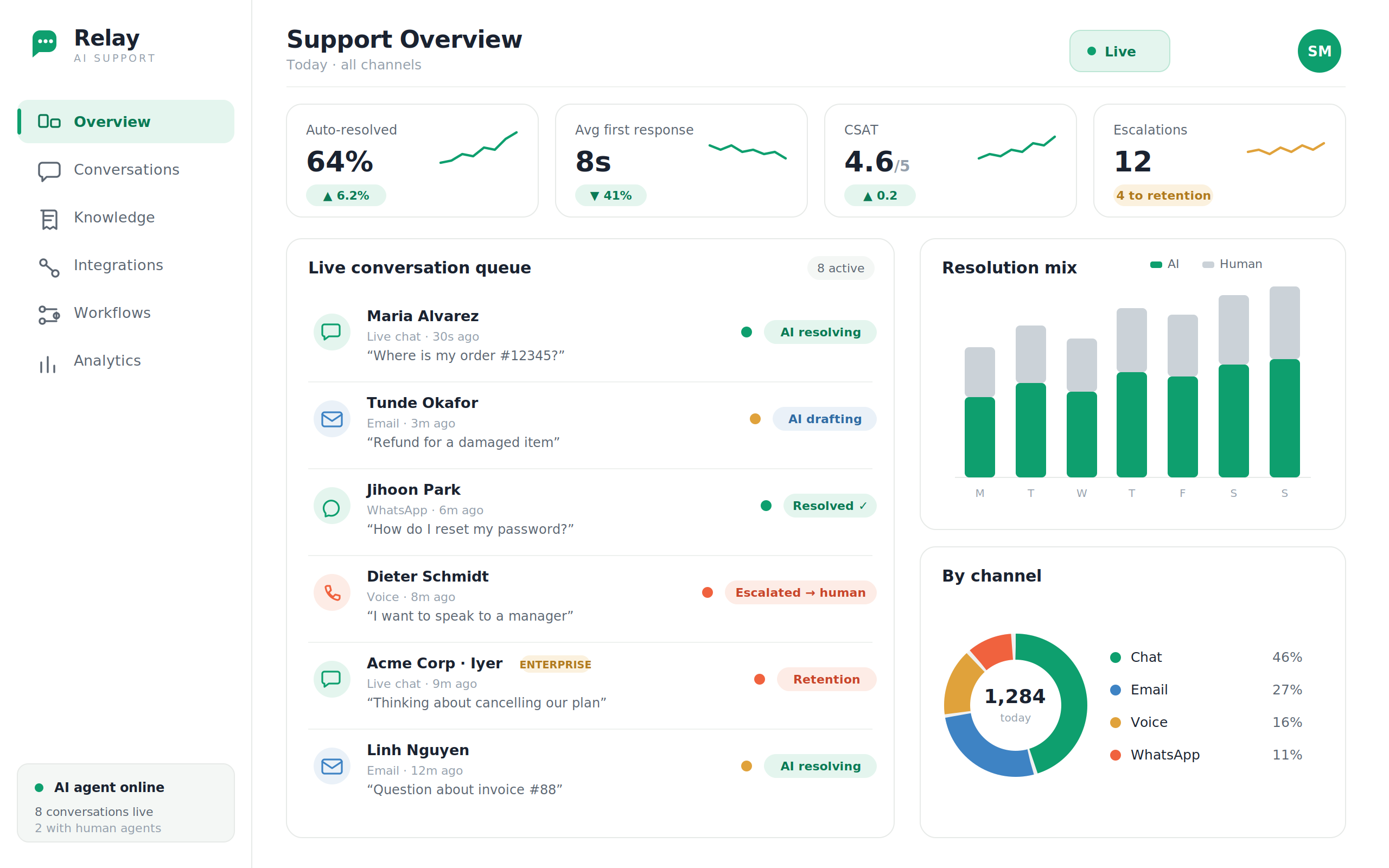
Task: Click "Question about invoice #88" message
Action: 464,789
